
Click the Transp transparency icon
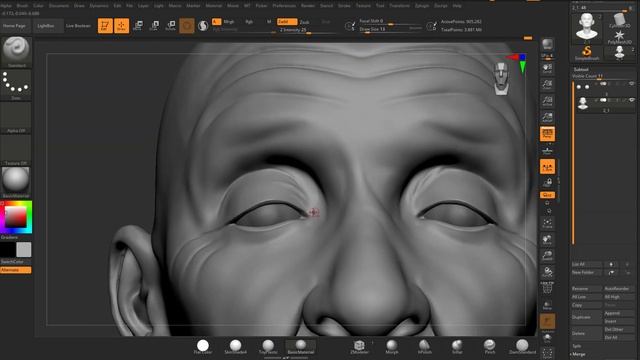click(547, 305)
